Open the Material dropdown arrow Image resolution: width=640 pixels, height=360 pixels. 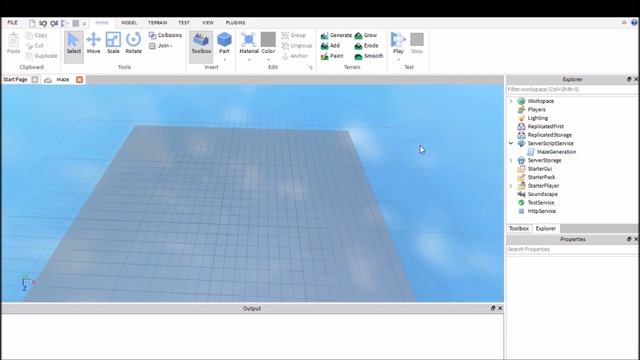click(249, 60)
